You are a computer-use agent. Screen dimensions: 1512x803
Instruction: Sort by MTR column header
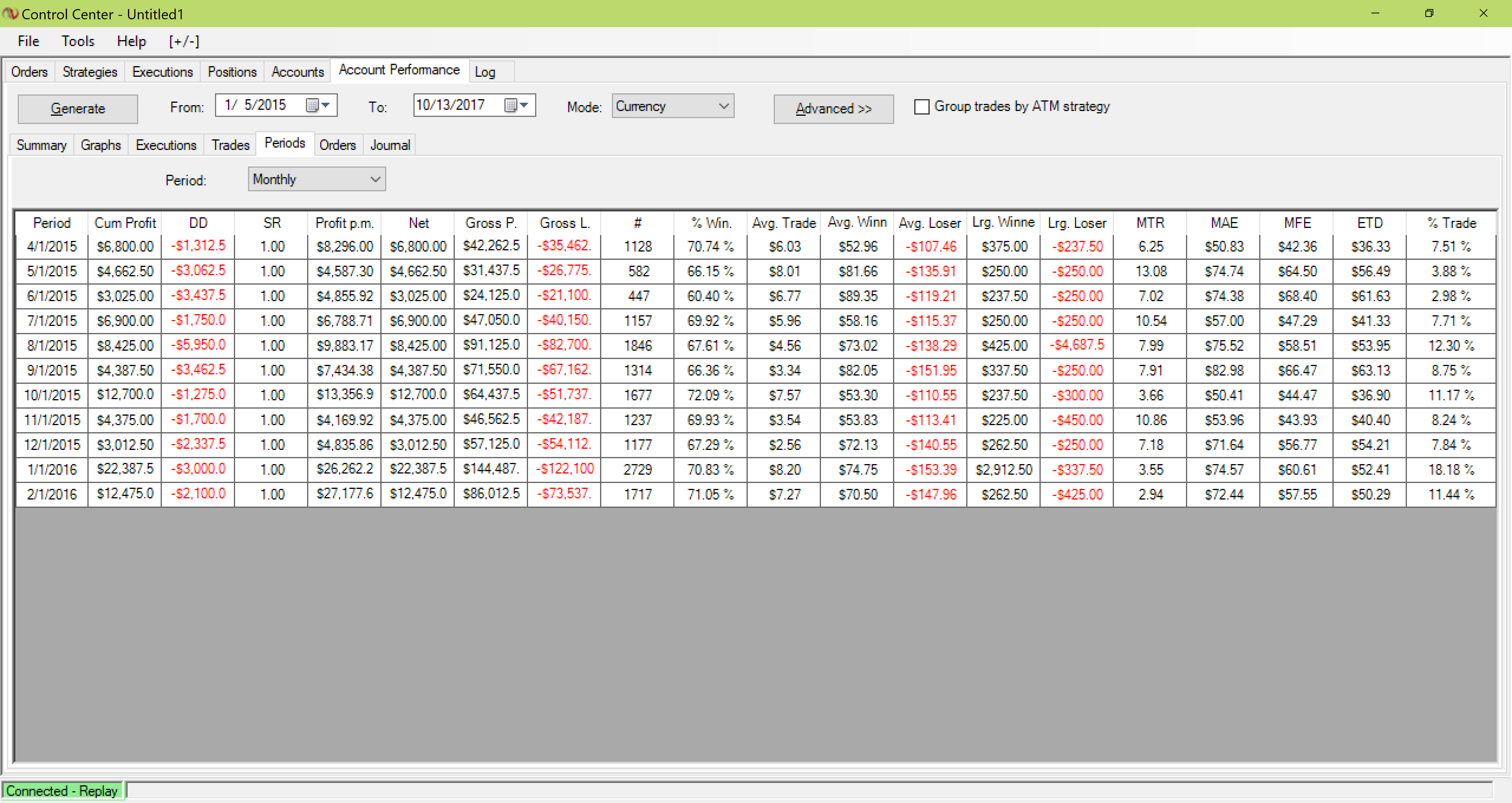tap(1151, 223)
